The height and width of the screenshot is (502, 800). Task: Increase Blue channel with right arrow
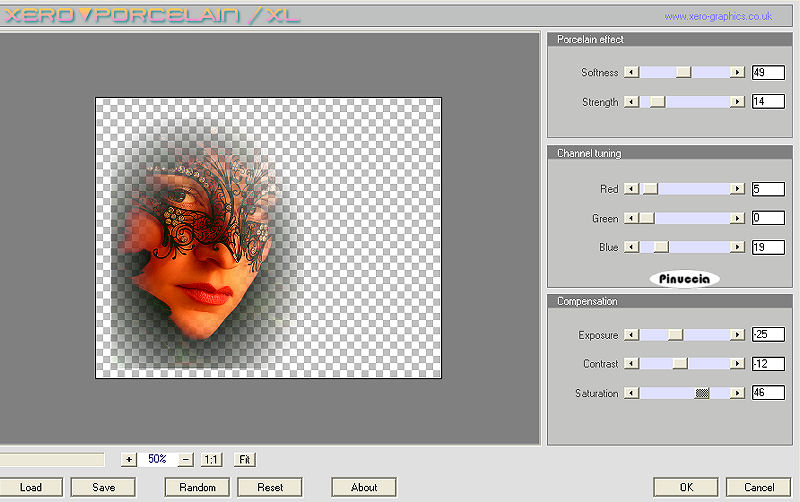[737, 247]
